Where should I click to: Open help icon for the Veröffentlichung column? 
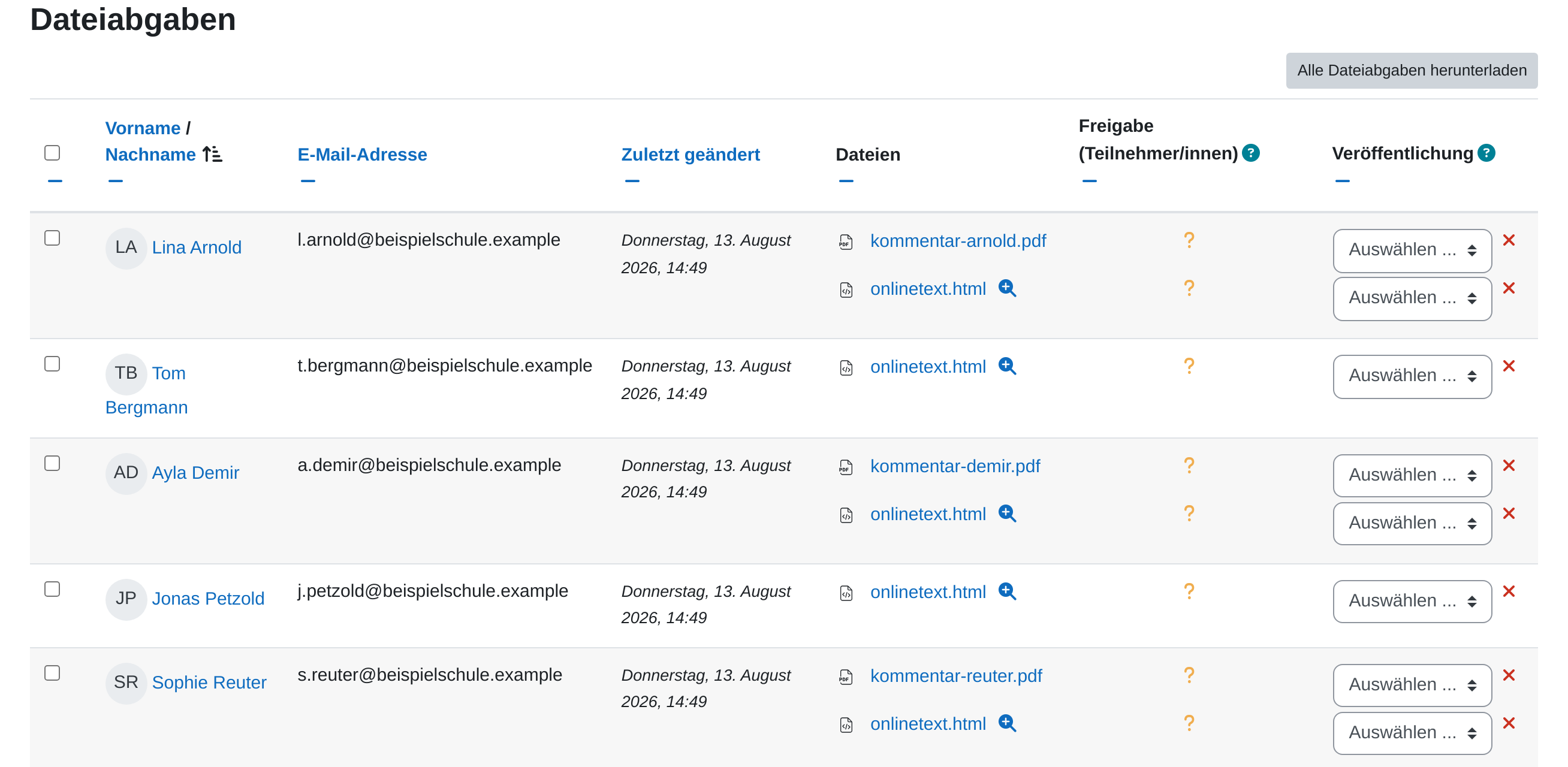[x=1486, y=153]
